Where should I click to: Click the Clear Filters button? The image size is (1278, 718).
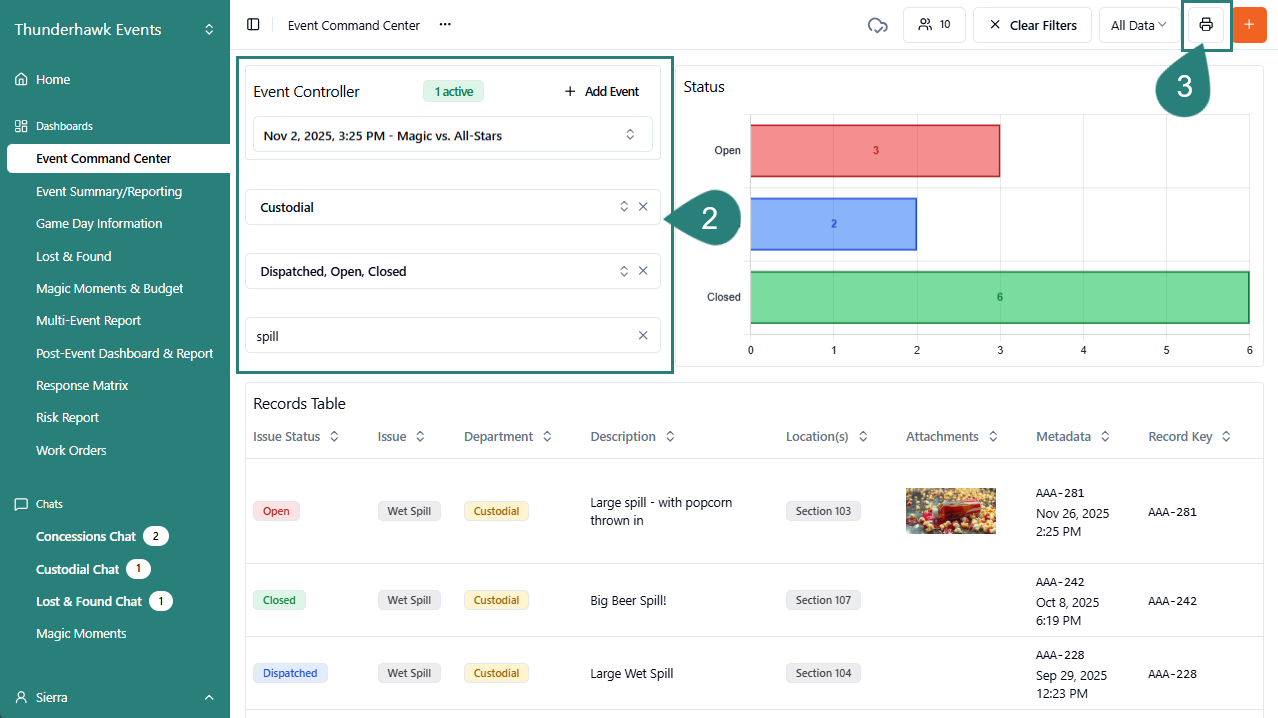1033,25
